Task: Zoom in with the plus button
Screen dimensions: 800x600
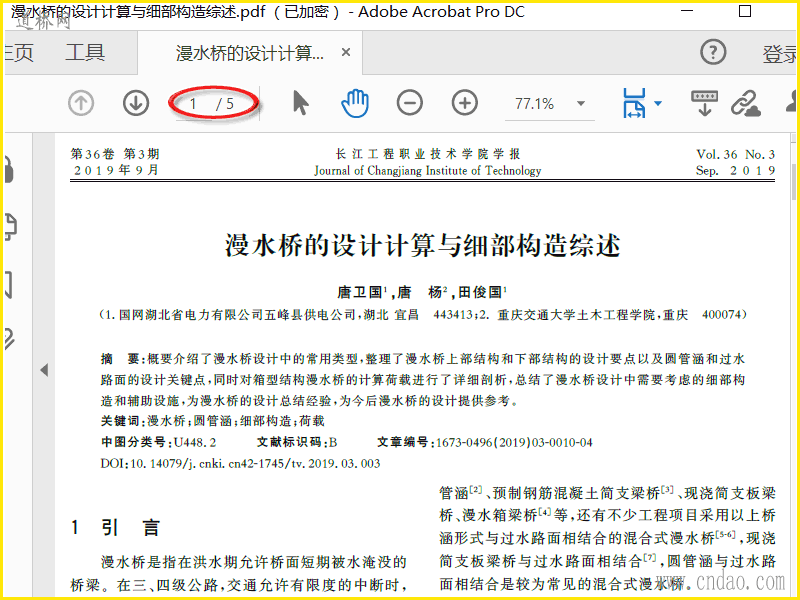Action: tap(465, 103)
